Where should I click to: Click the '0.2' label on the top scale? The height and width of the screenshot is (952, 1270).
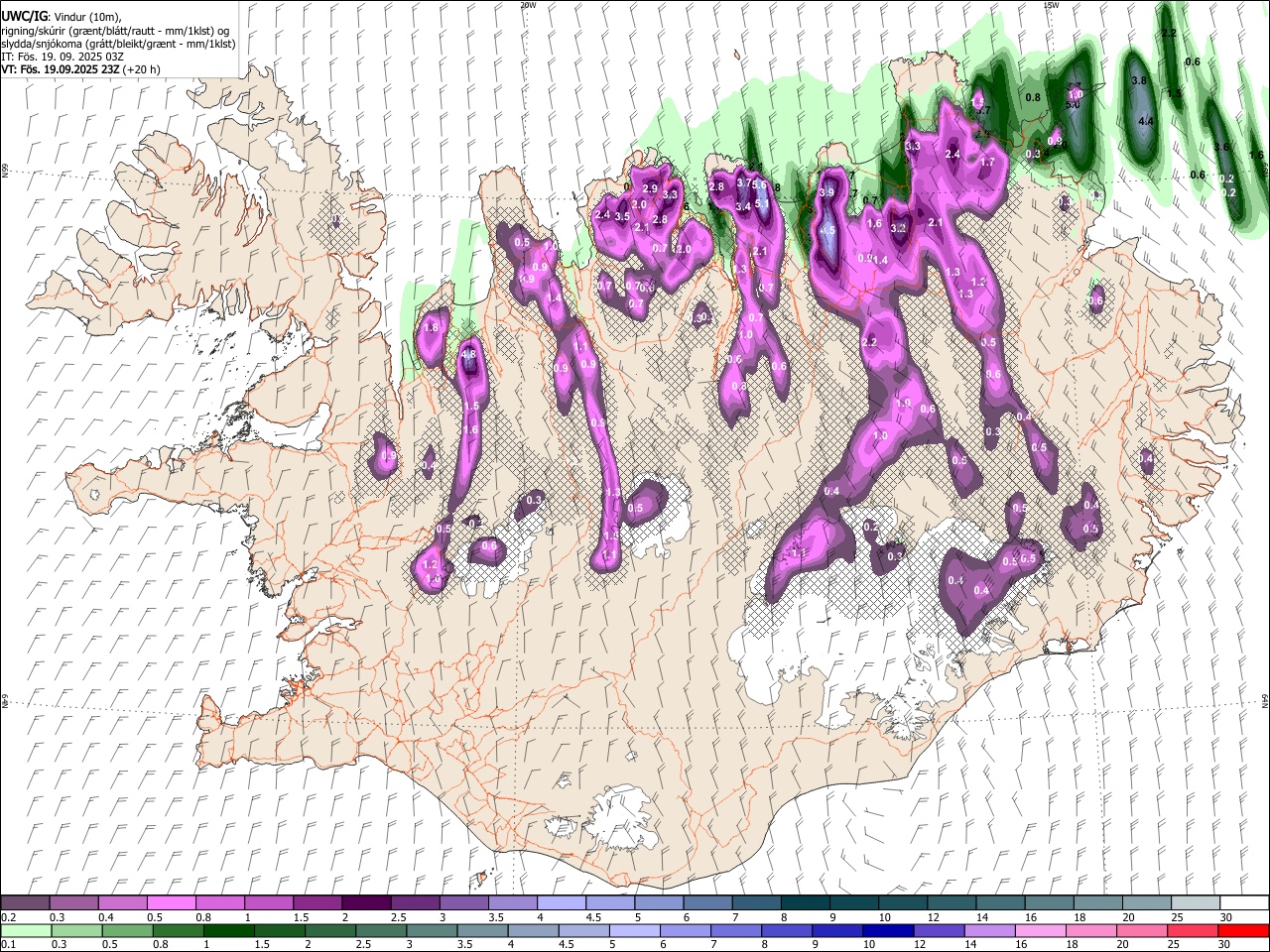pos(8,917)
